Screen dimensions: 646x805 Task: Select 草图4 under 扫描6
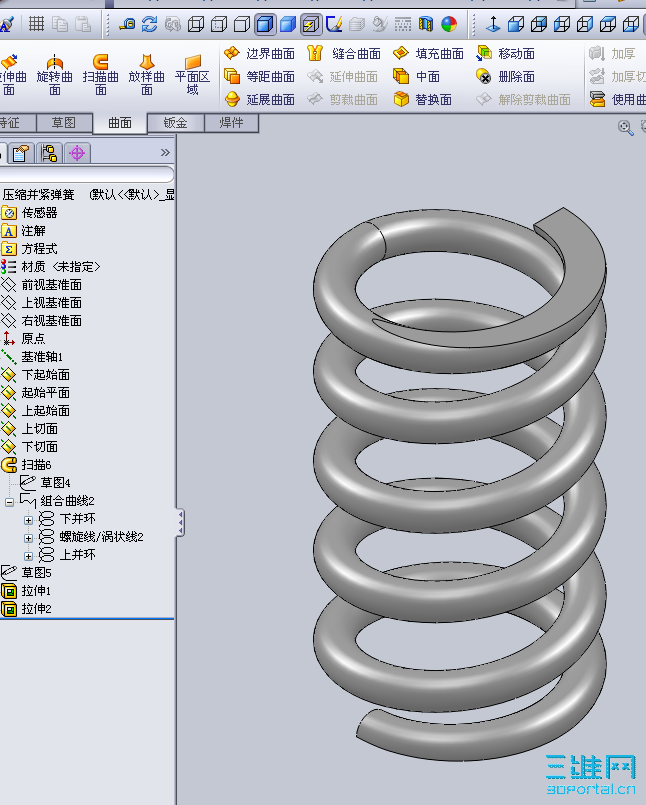tap(45, 483)
